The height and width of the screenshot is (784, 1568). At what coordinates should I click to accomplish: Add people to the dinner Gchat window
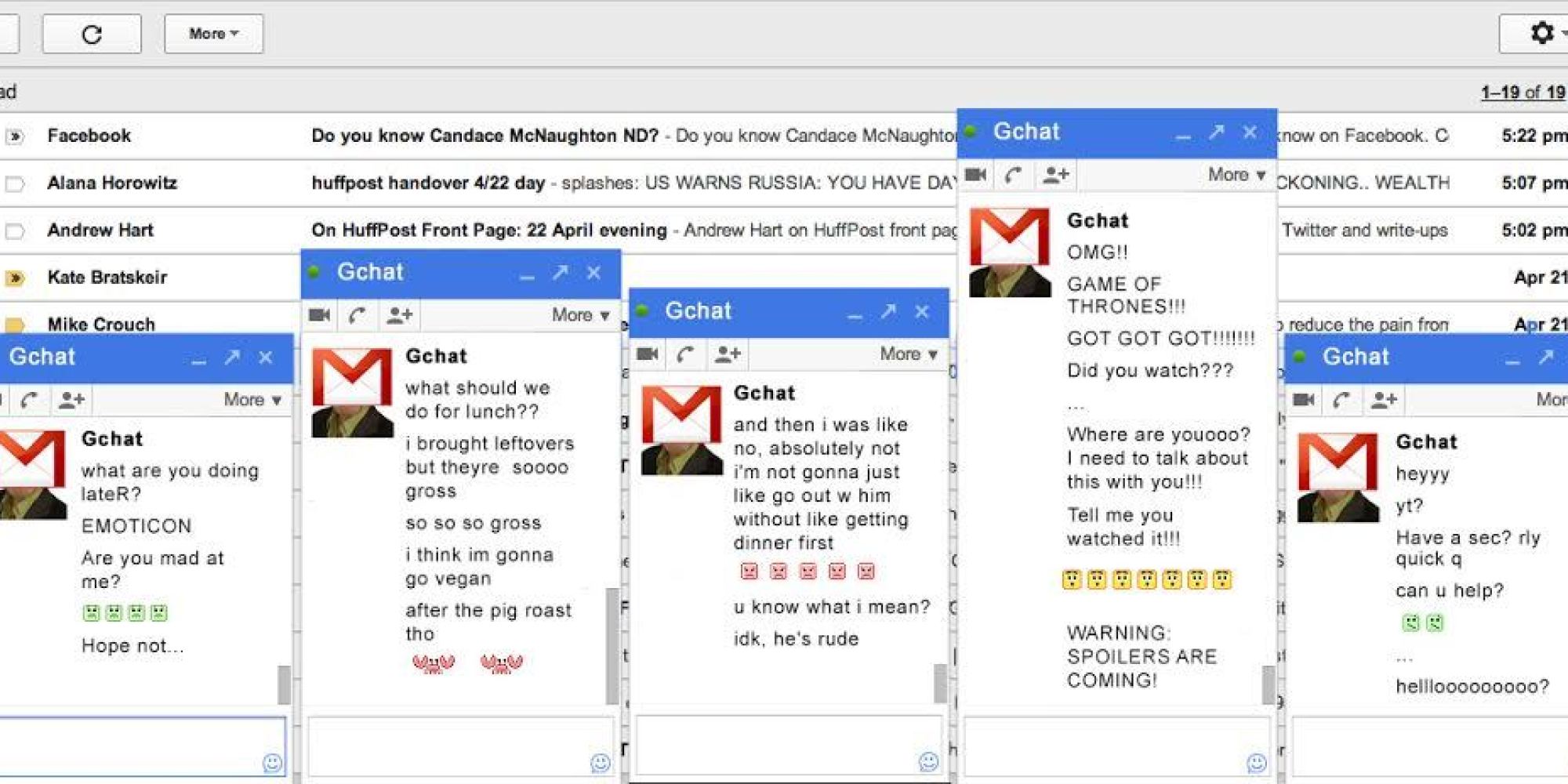(x=728, y=354)
